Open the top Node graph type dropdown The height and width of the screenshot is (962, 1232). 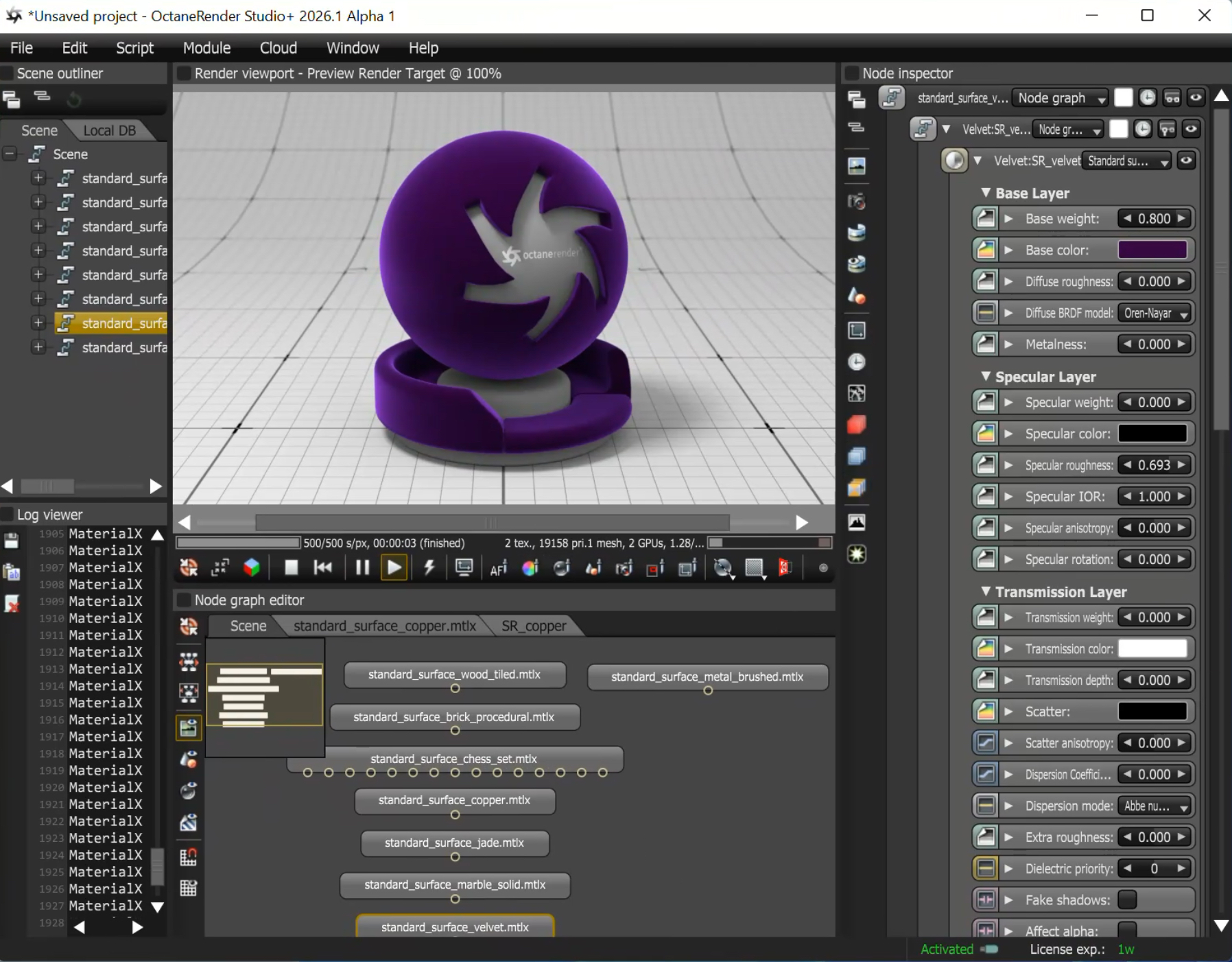(1061, 98)
